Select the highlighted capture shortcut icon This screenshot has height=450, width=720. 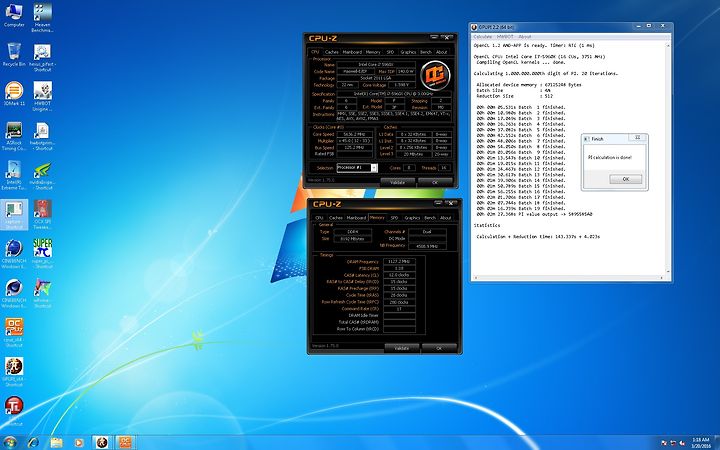tap(14, 214)
